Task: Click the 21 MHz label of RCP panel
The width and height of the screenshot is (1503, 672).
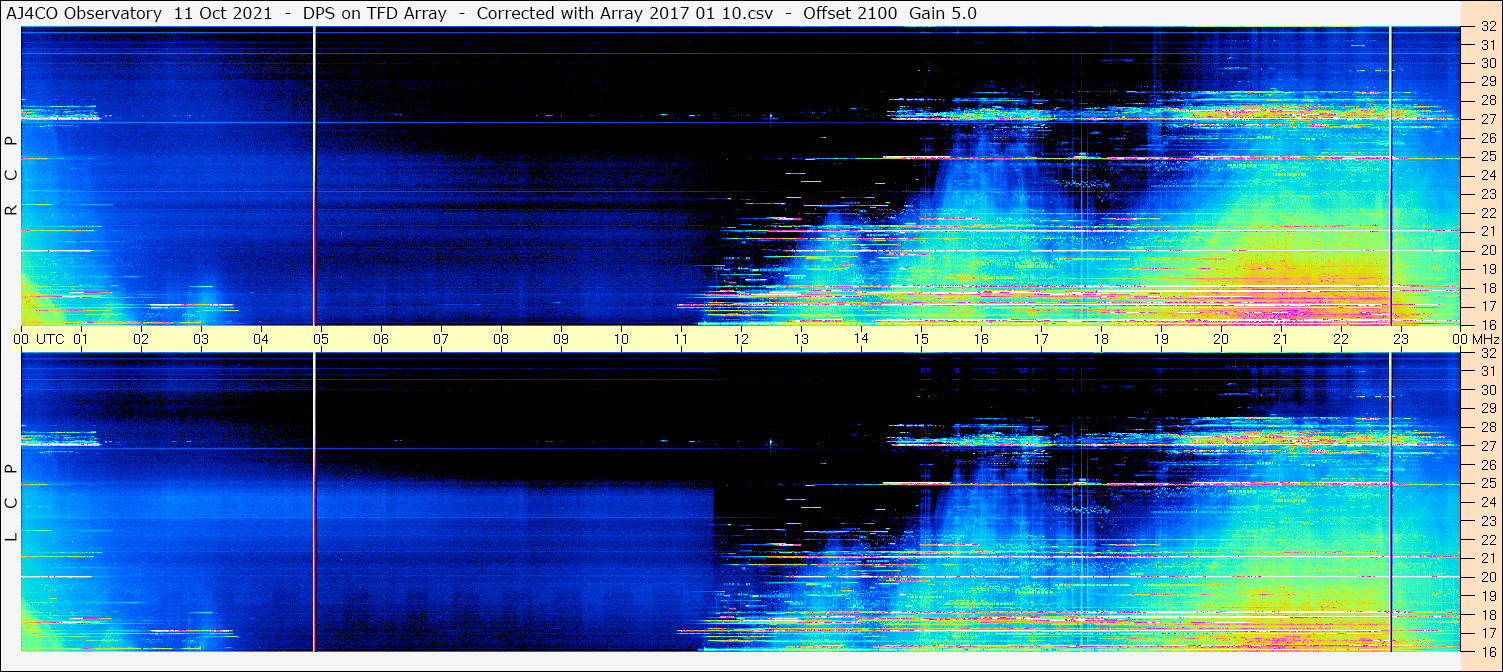Action: coord(1487,231)
